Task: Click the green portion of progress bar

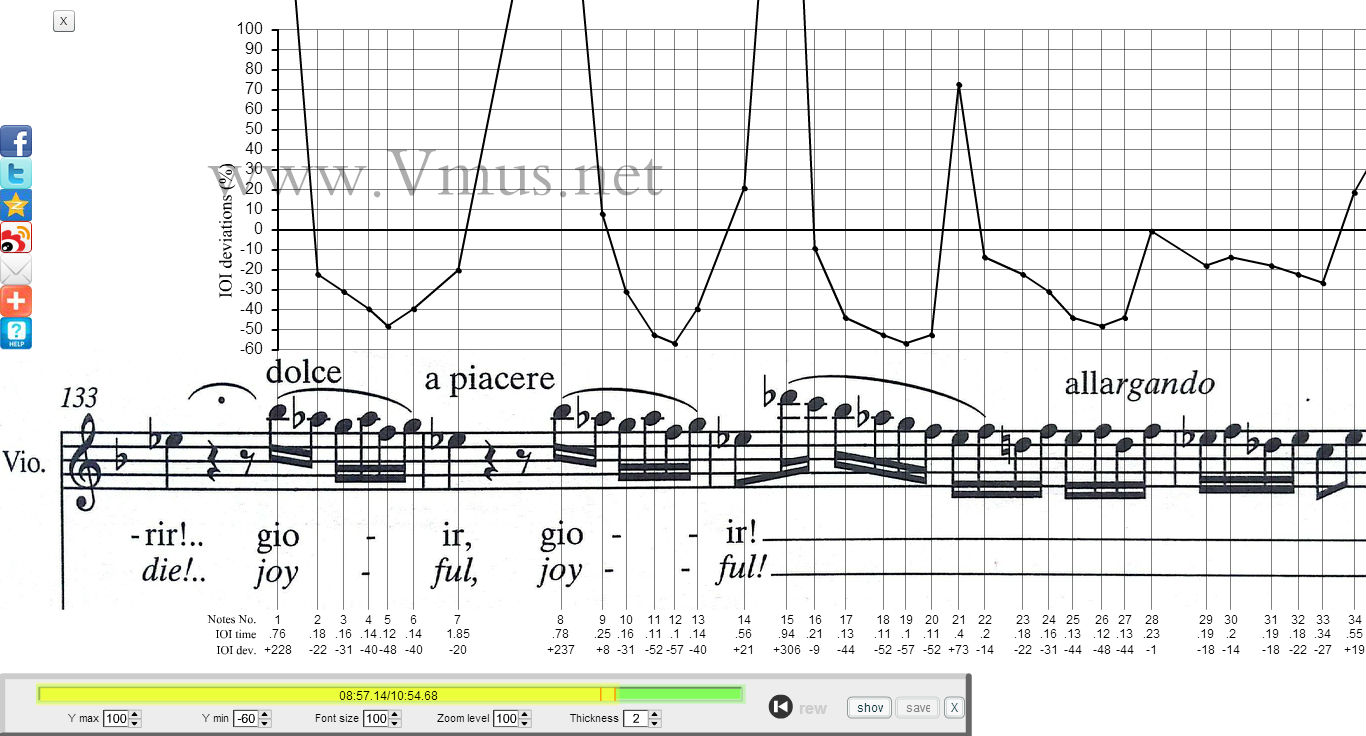Action: tap(680, 694)
